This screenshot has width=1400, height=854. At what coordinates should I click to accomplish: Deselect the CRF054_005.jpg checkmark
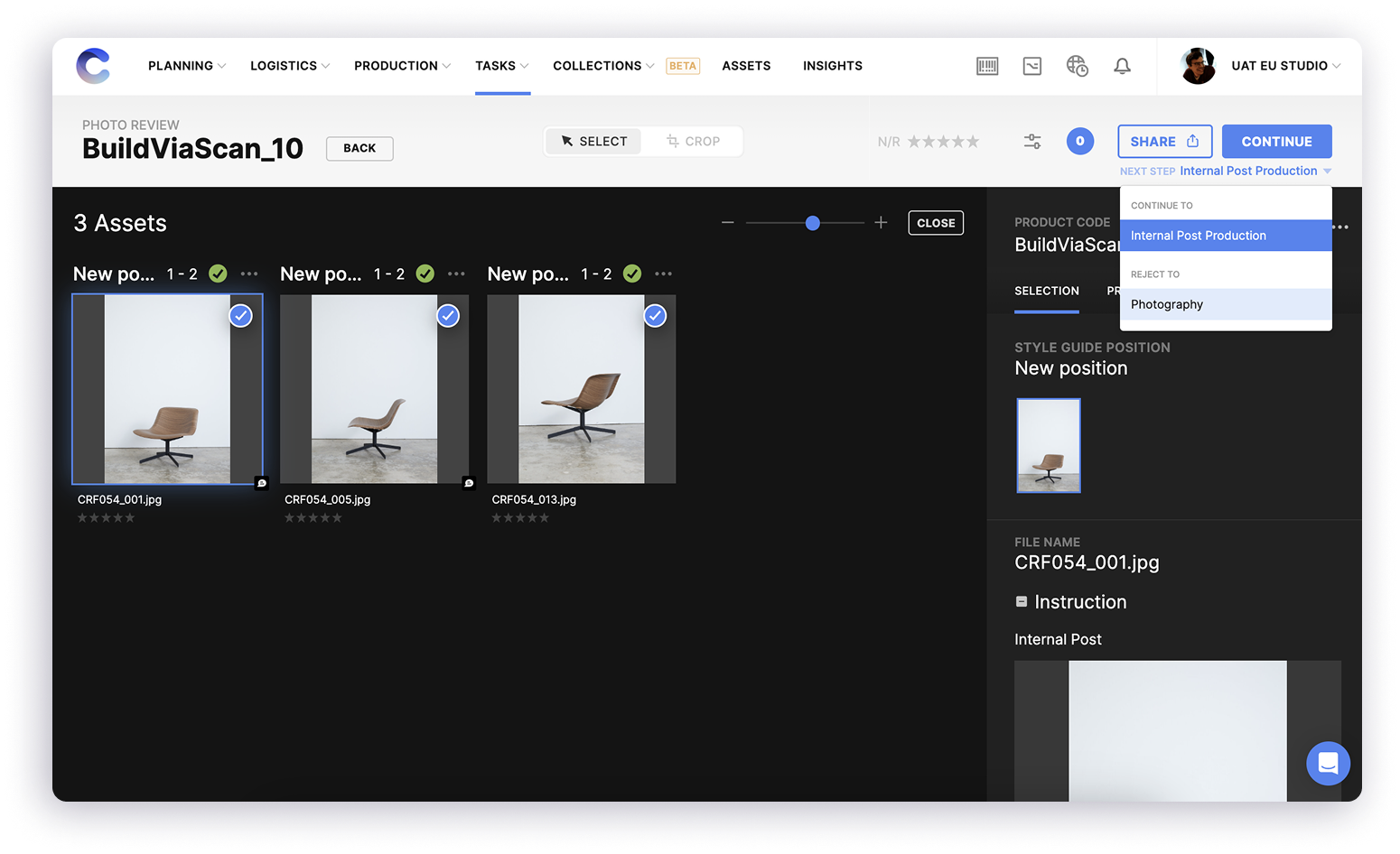click(448, 316)
